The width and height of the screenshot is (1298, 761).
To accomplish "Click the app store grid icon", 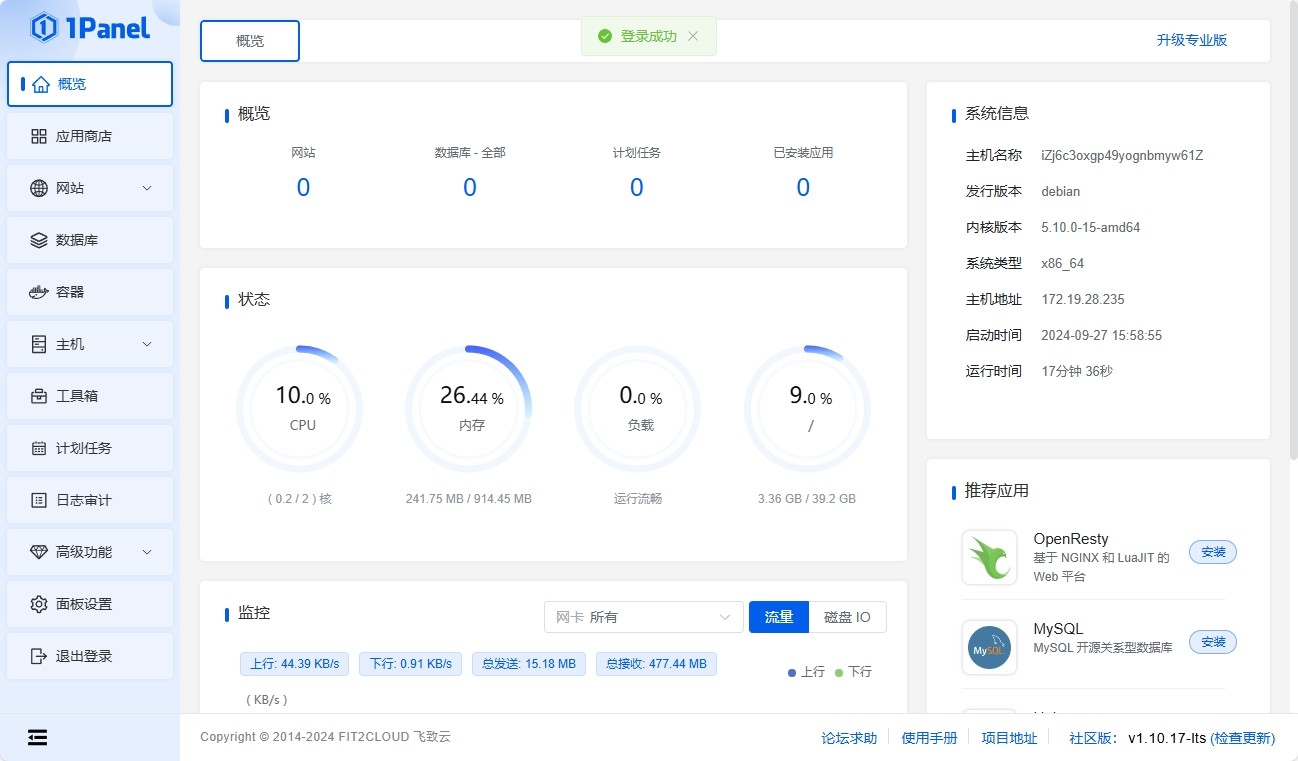I will pyautogui.click(x=39, y=136).
